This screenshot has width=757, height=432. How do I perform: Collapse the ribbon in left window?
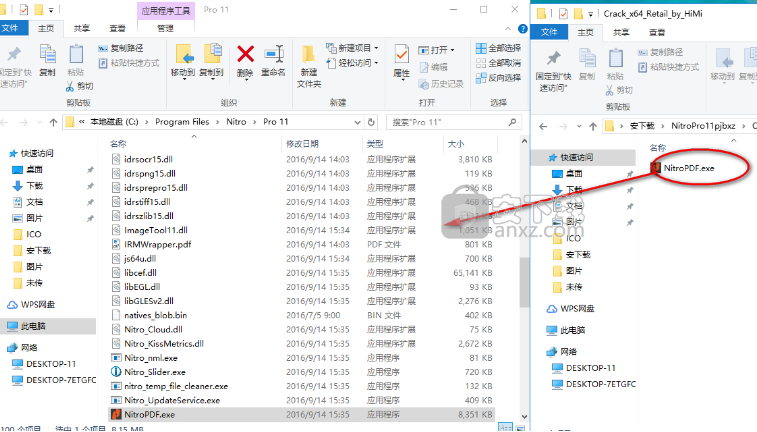point(508,28)
